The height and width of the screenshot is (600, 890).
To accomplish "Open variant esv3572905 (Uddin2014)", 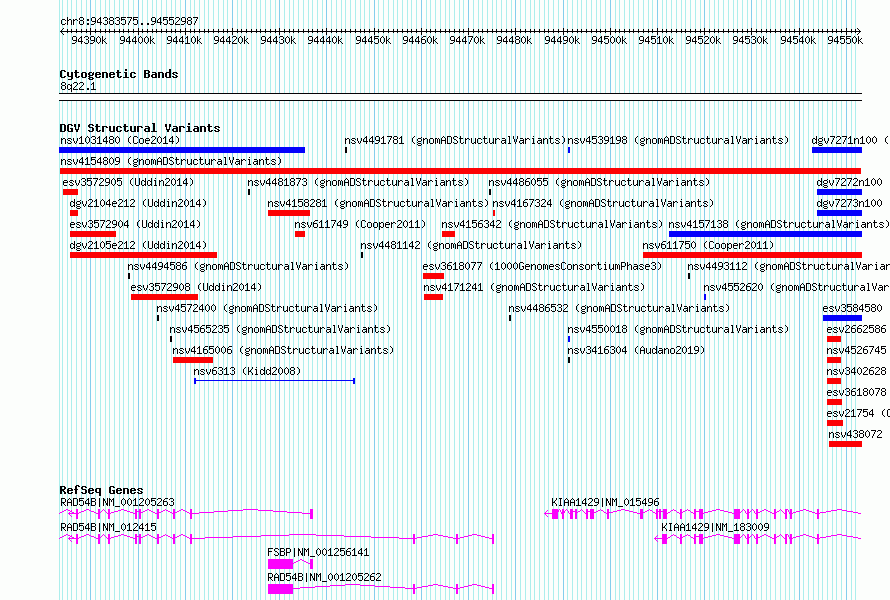I will point(128,182).
